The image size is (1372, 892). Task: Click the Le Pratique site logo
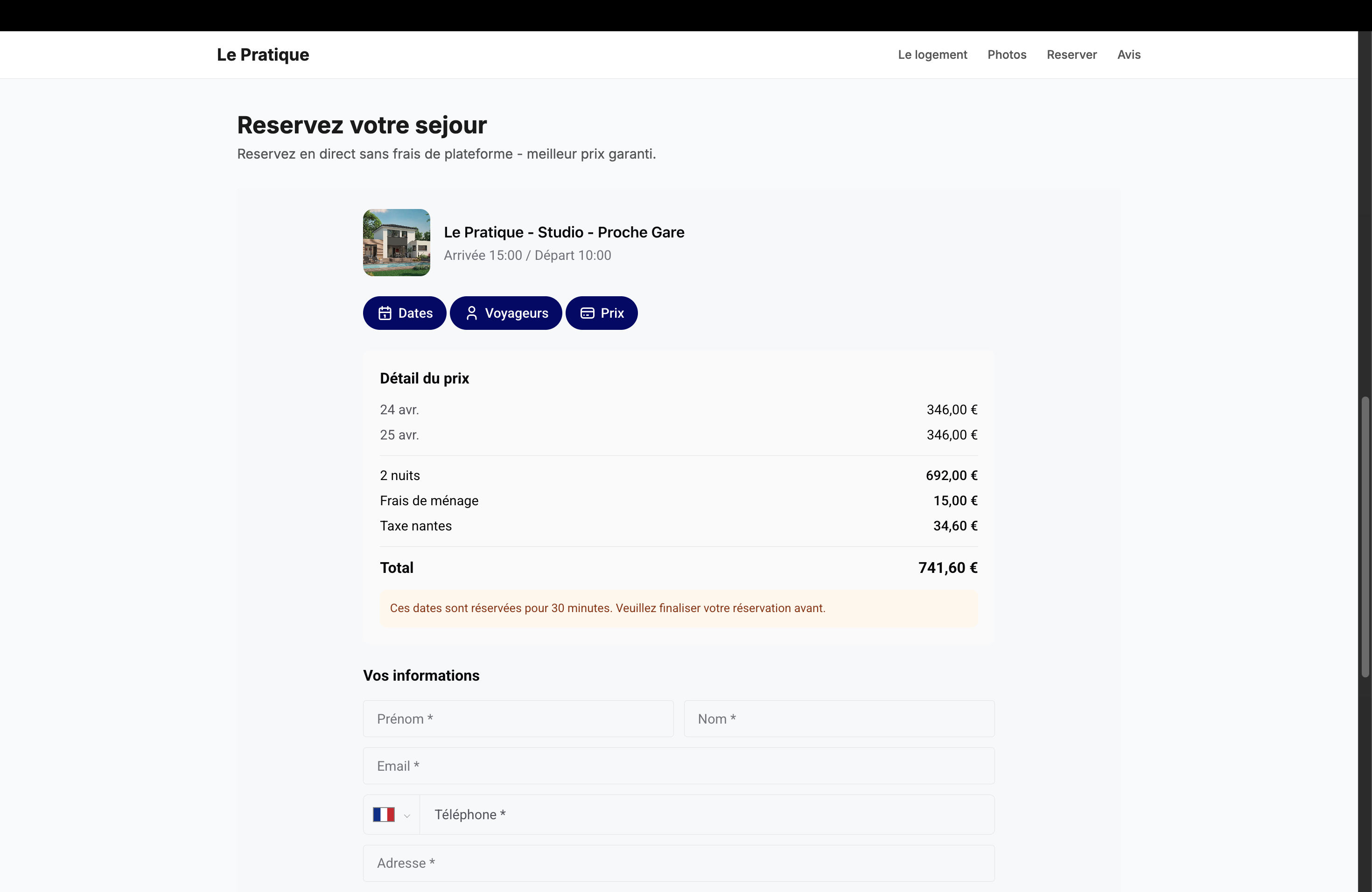click(x=263, y=55)
